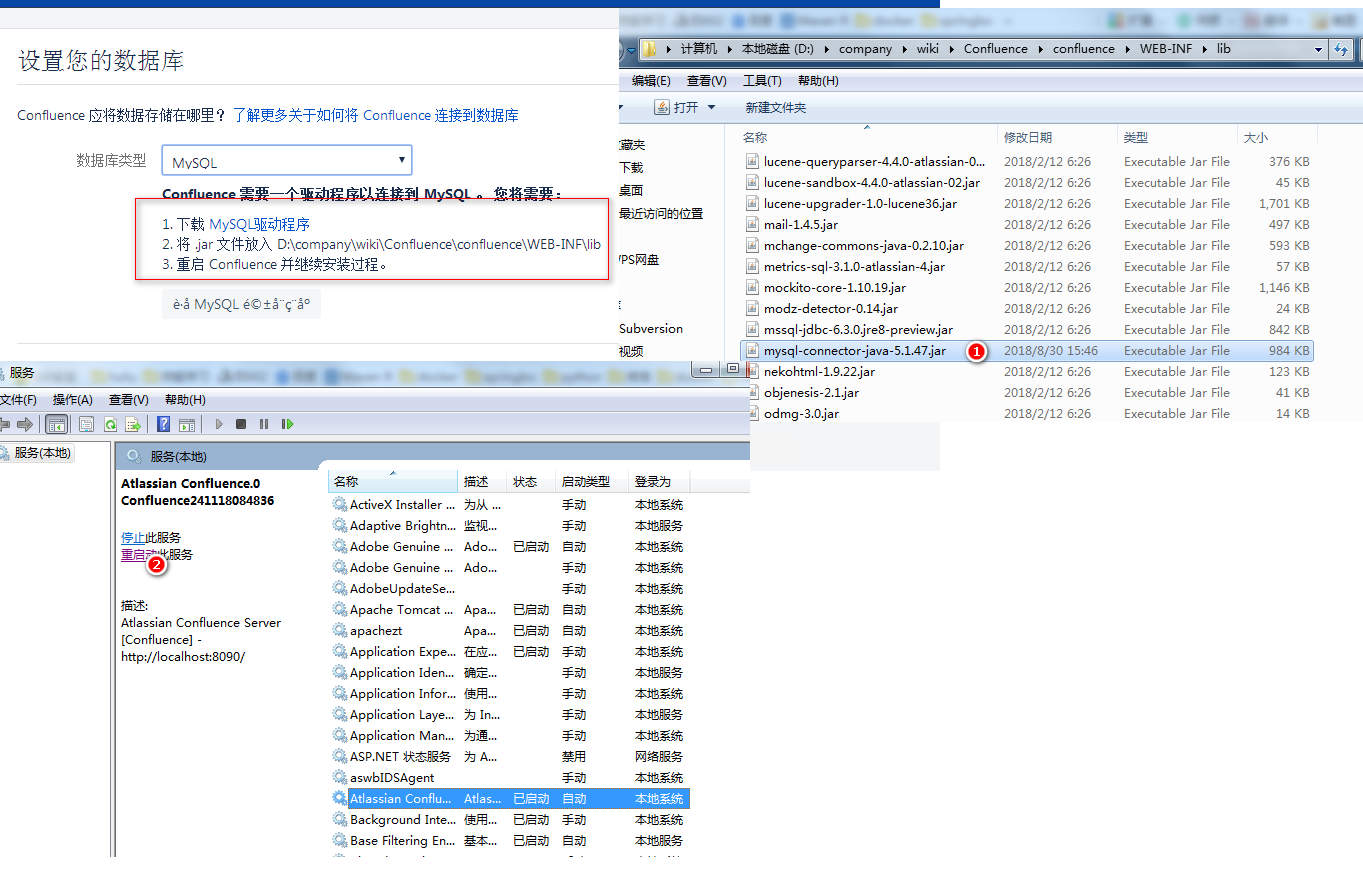The width and height of the screenshot is (1363, 880).
Task: Open the 数据库类型 MySQL dropdown
Action: point(287,162)
